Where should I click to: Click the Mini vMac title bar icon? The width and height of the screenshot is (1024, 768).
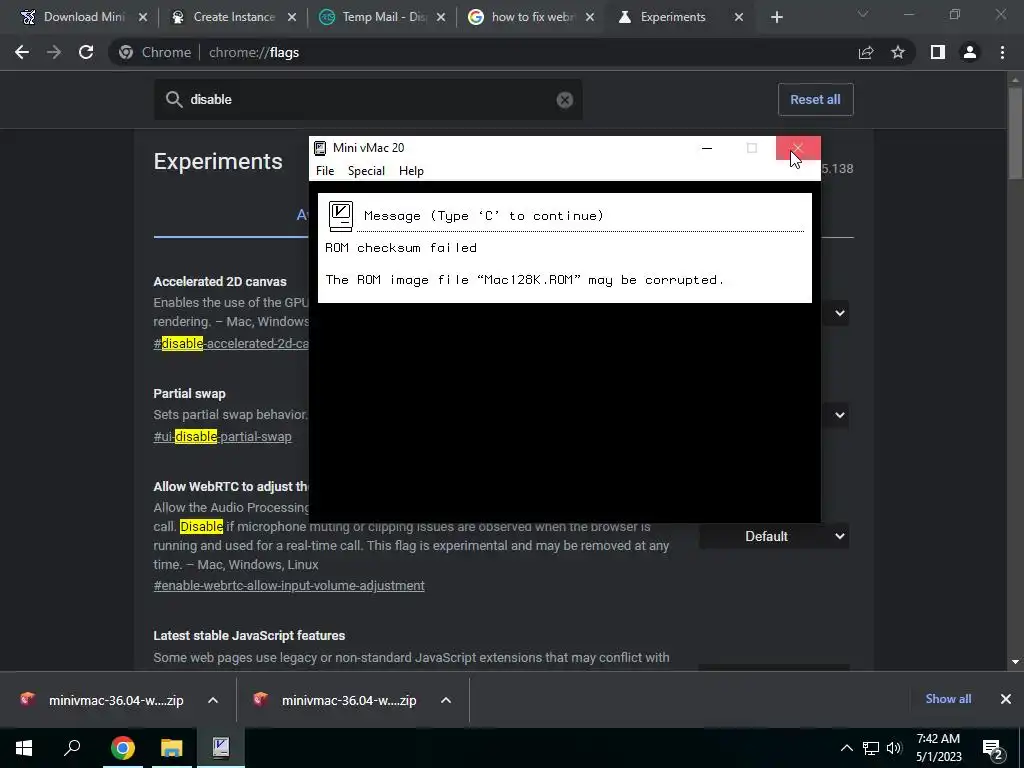tap(320, 148)
